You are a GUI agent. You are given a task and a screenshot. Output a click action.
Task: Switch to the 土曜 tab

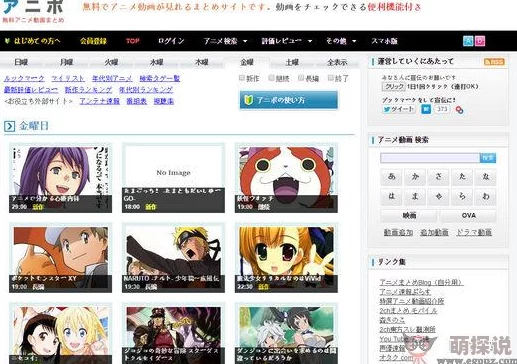(x=292, y=62)
